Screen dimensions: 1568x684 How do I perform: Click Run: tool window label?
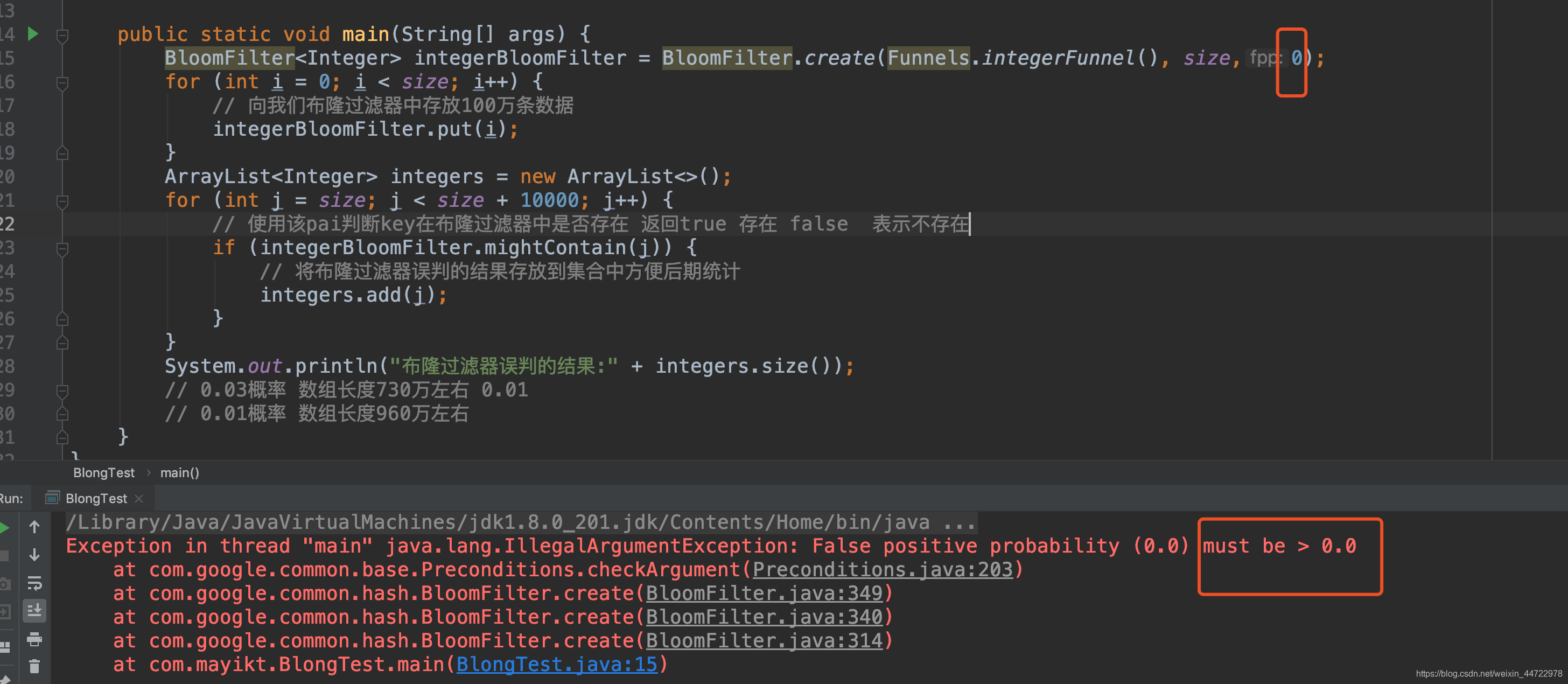(11, 498)
